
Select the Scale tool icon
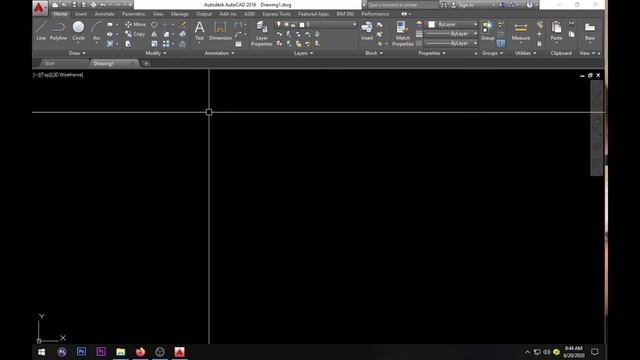tap(154, 43)
